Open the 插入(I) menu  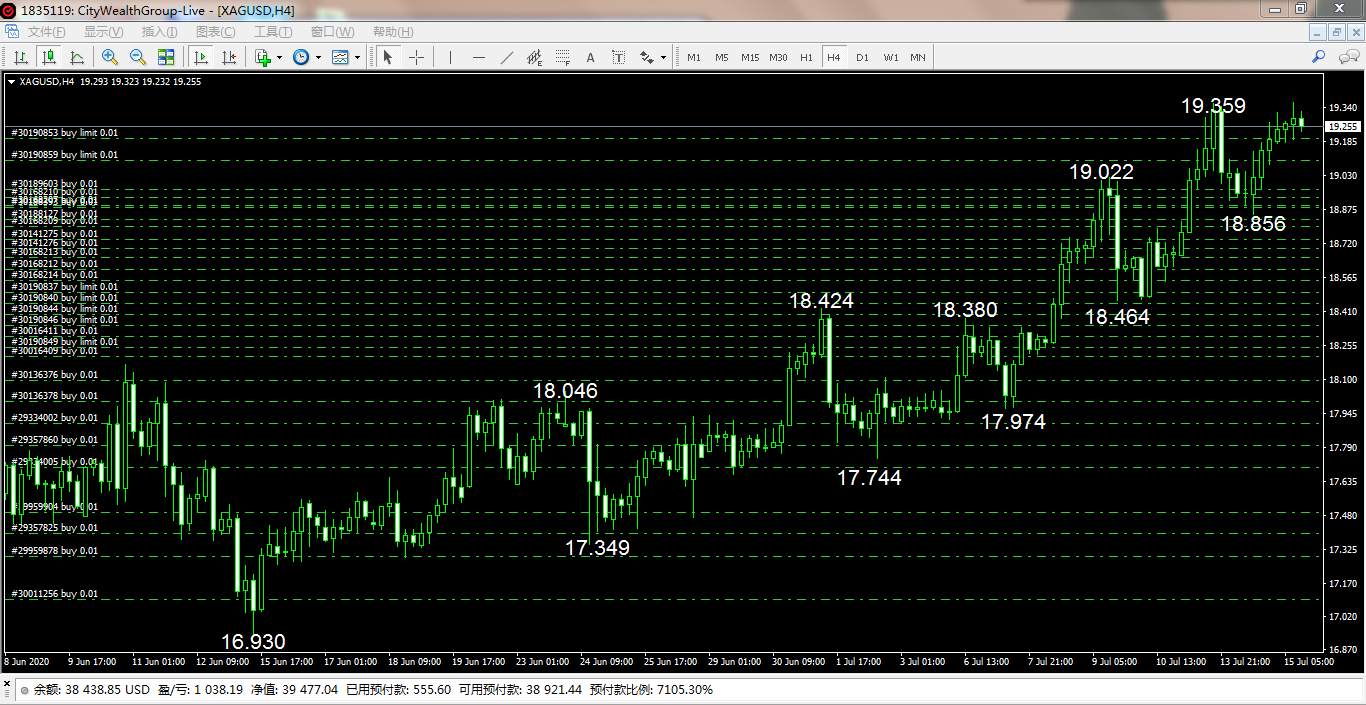click(x=160, y=32)
